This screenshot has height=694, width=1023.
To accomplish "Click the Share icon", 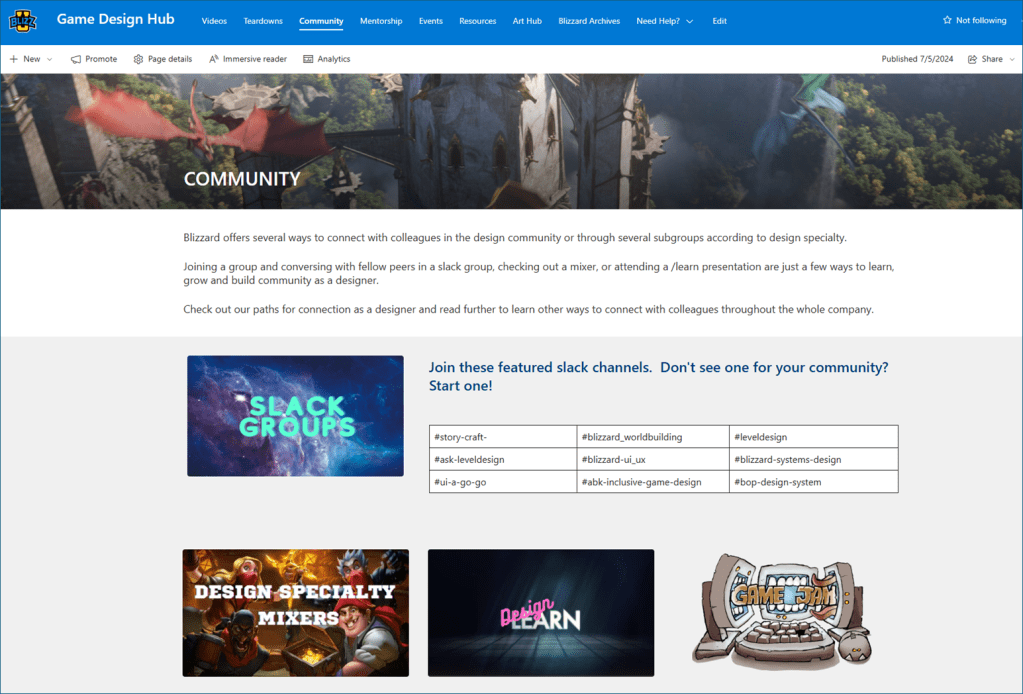I will pyautogui.click(x=972, y=59).
